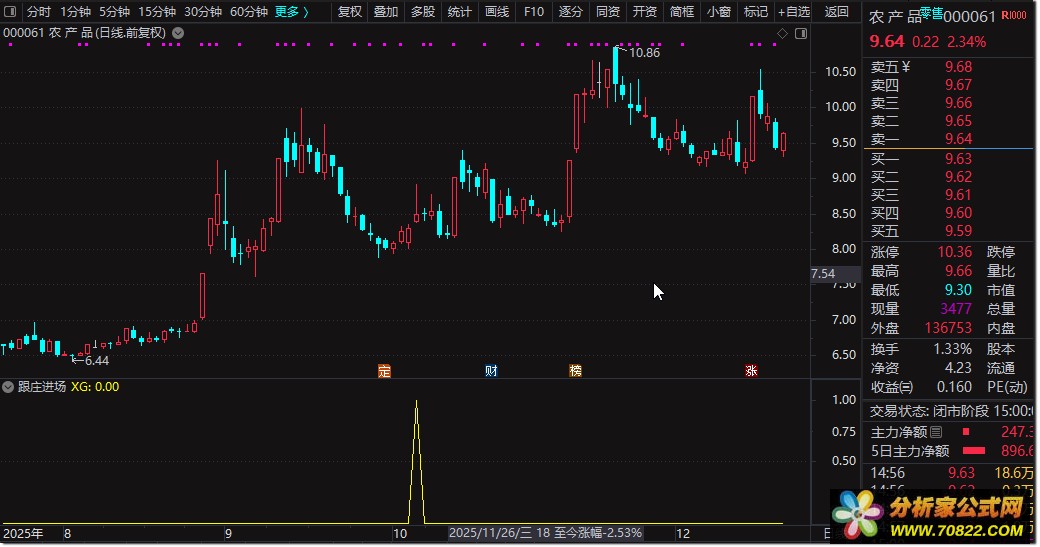The width and height of the screenshot is (1040, 547).
Task: Open the 复权 adjustment menu
Action: point(350,11)
